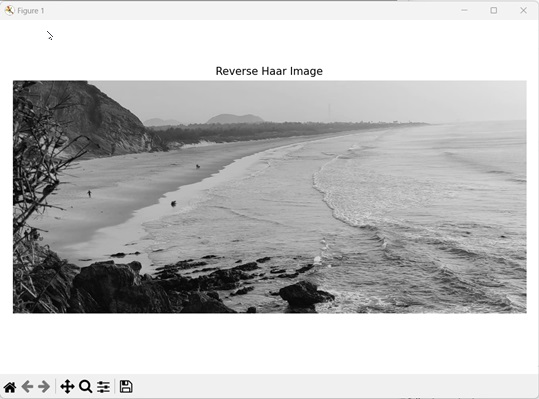Viewport: 539px width, 399px height.
Task: Go forward to the next view
Action: (44, 387)
